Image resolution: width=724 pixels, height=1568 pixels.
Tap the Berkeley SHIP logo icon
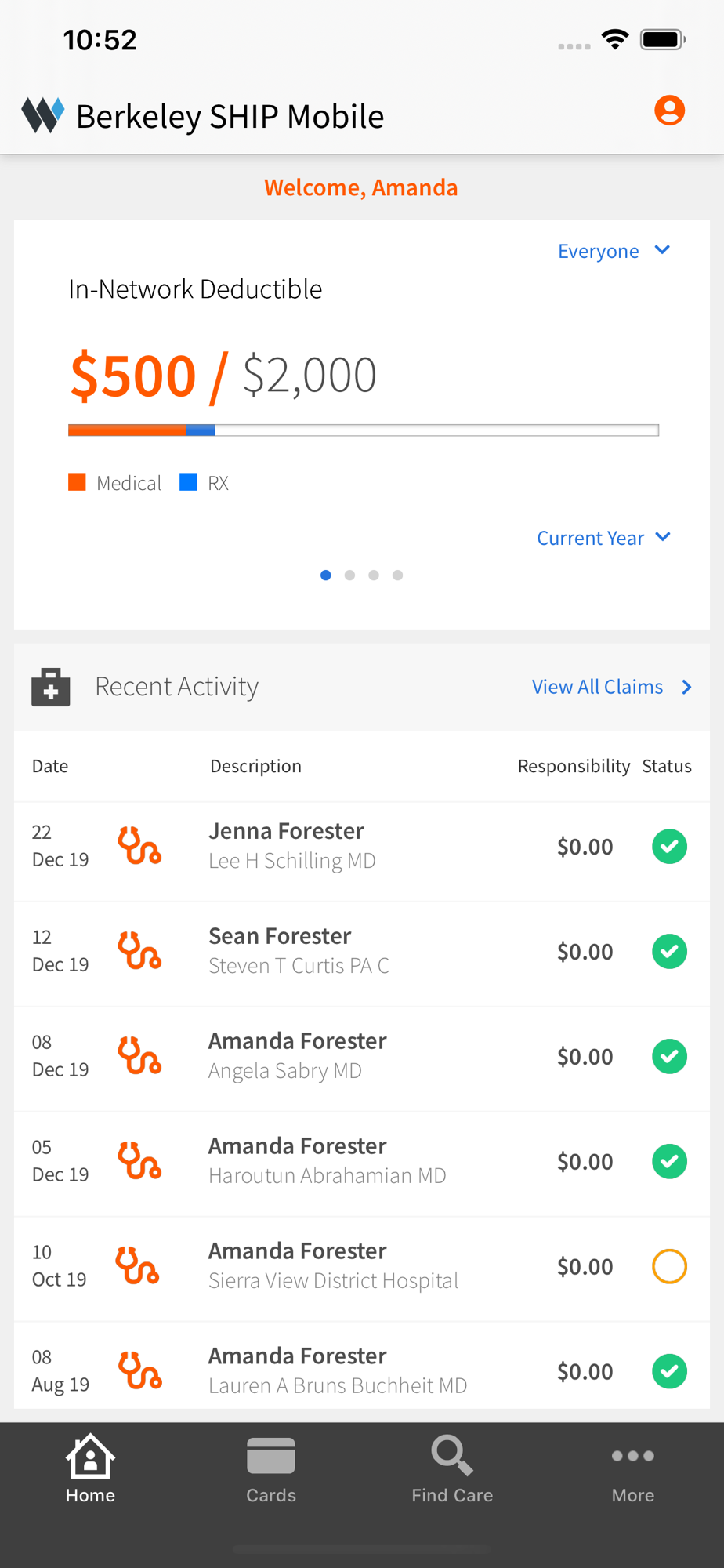pos(42,115)
